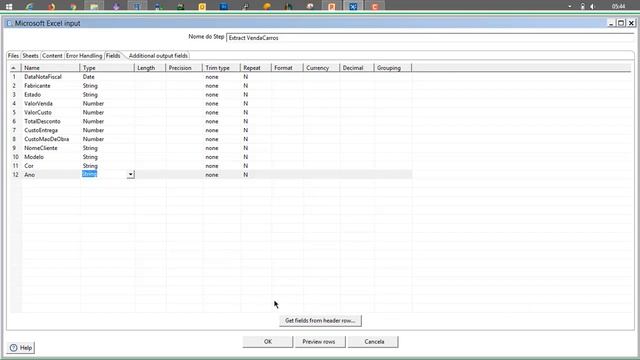Viewport: 640px width, 360px height.
Task: Select the CustoEntrega field name
Action: 41,130
